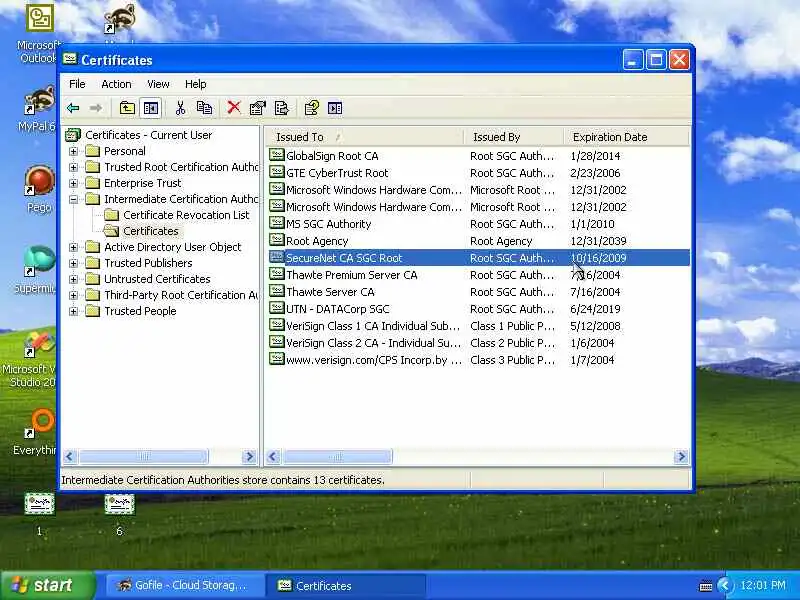Expand Third-Party Root Certification Authorities node
The width and height of the screenshot is (800, 600).
point(73,295)
